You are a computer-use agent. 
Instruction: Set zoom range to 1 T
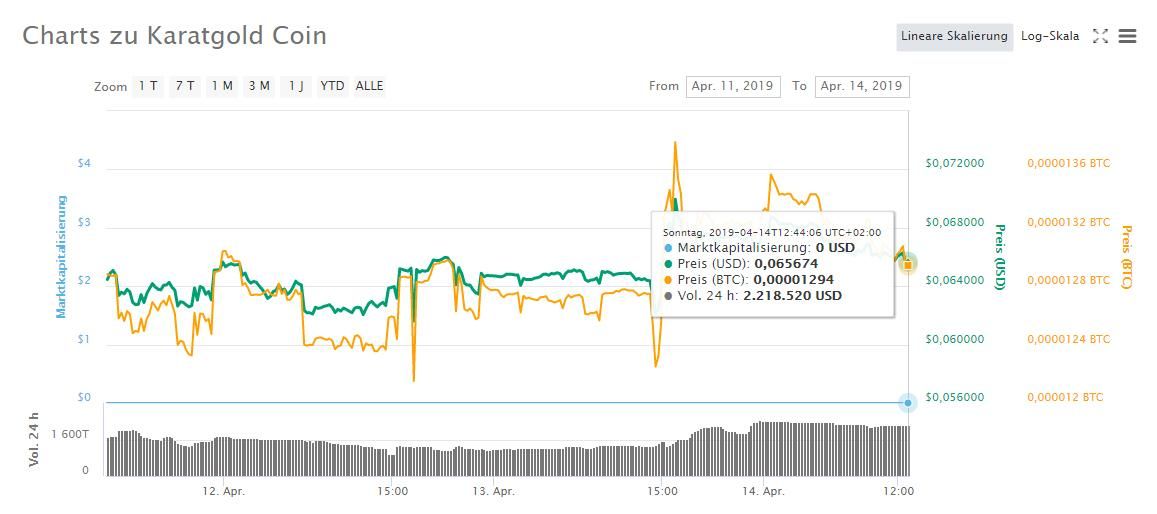(148, 86)
